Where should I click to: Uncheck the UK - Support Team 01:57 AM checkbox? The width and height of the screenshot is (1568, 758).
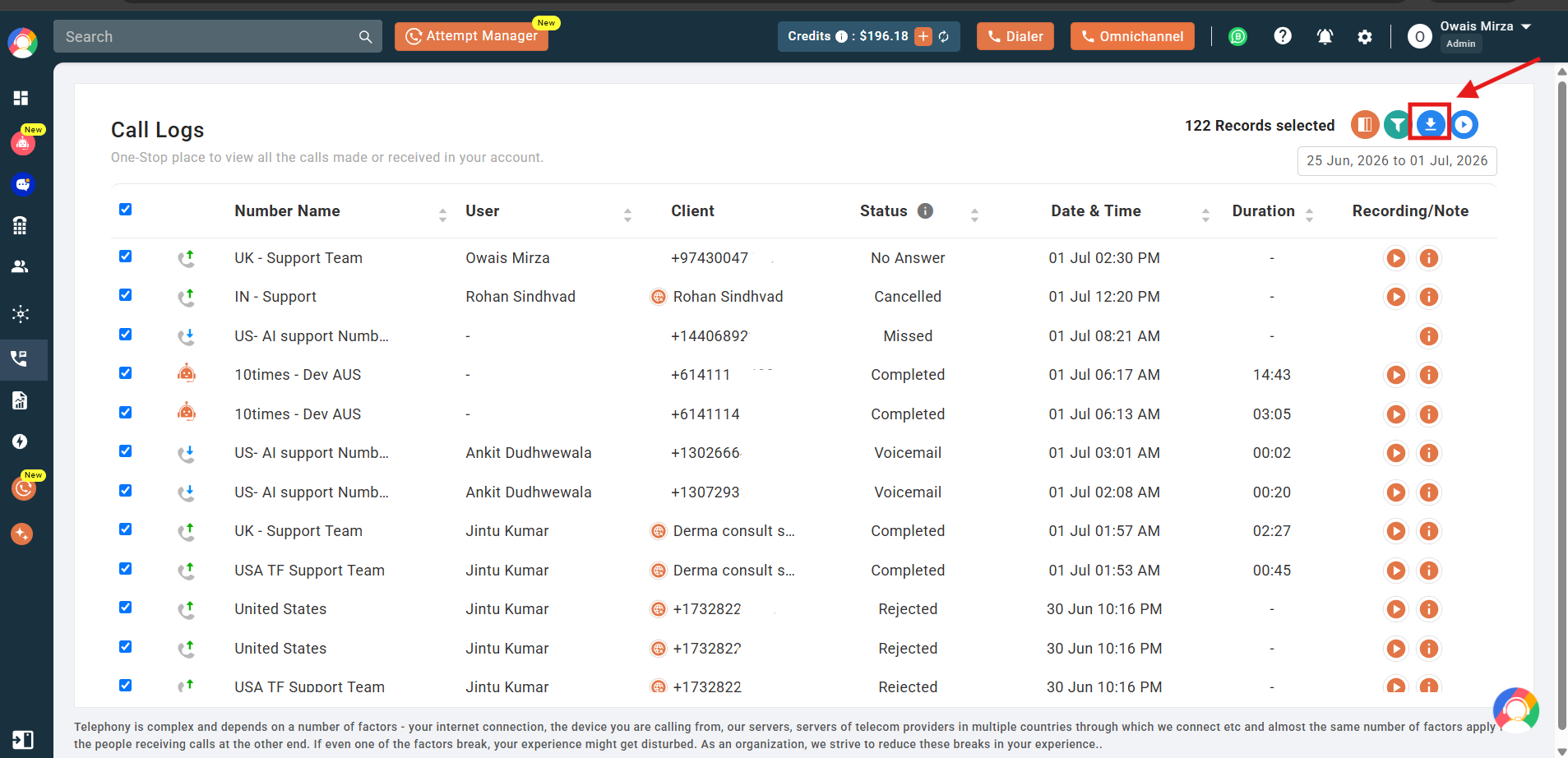click(125, 529)
